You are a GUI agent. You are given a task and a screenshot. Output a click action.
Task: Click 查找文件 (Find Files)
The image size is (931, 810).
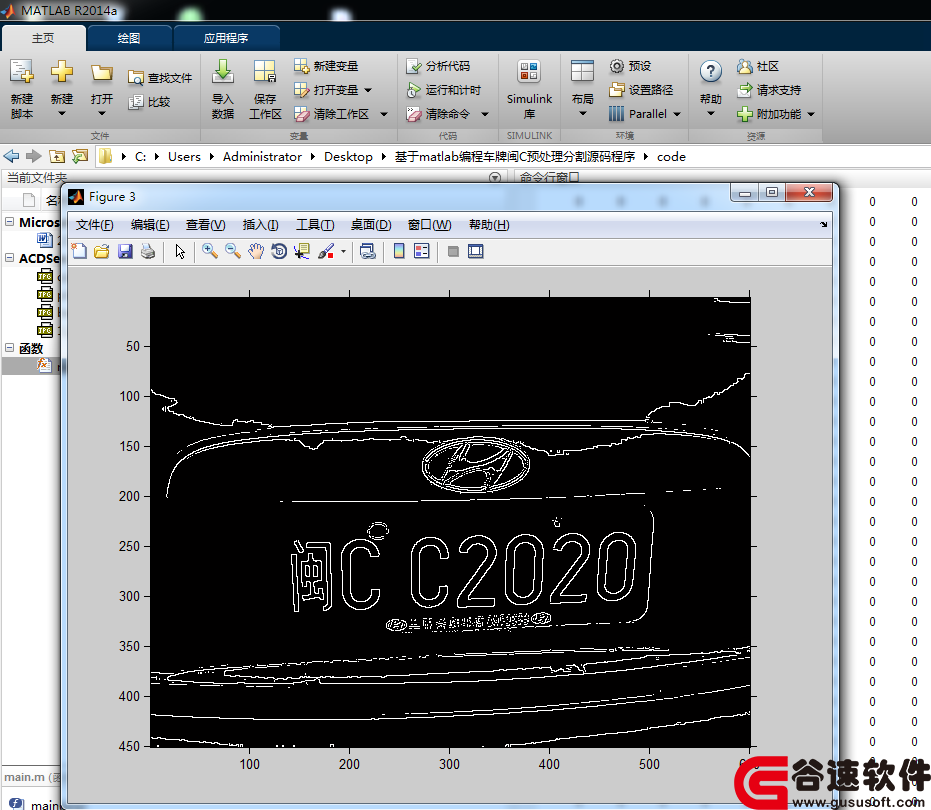[160, 78]
